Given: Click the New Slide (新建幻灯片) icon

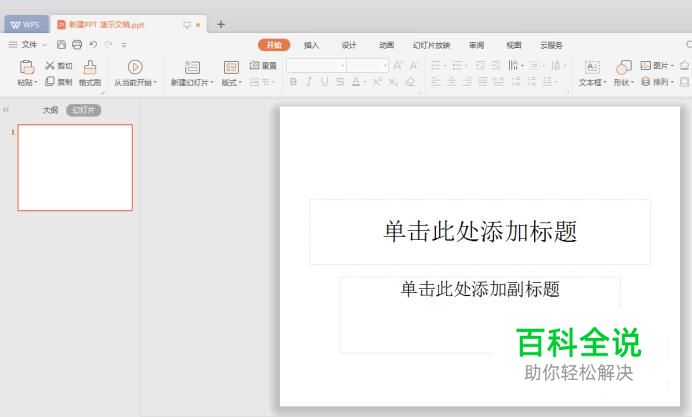Looking at the screenshot, I should click(192, 67).
